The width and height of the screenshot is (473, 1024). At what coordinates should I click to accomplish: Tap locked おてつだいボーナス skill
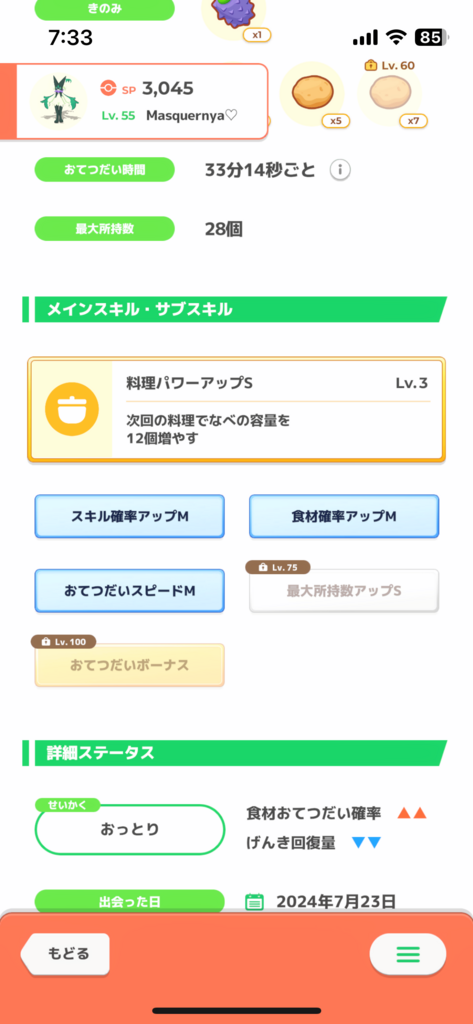(129, 665)
